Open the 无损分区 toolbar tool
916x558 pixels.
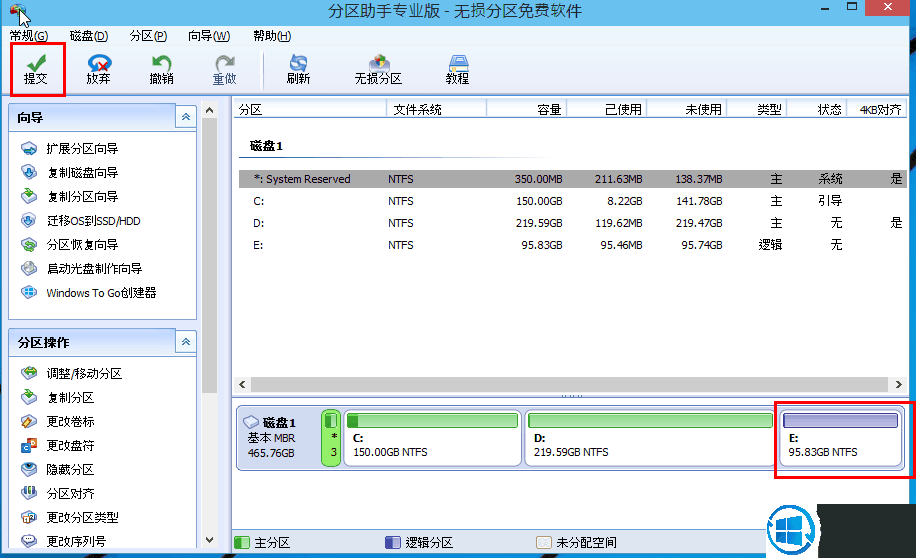pyautogui.click(x=378, y=70)
